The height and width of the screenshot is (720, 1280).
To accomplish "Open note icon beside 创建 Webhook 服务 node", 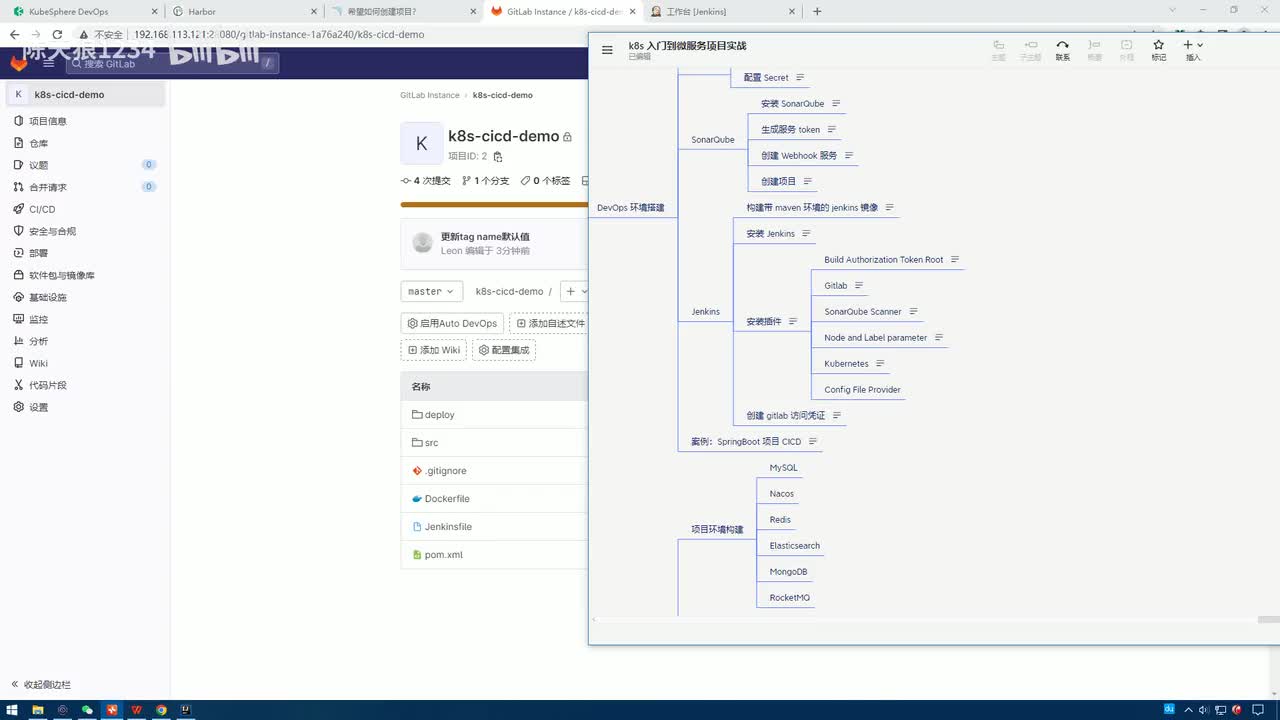I will (x=849, y=156).
